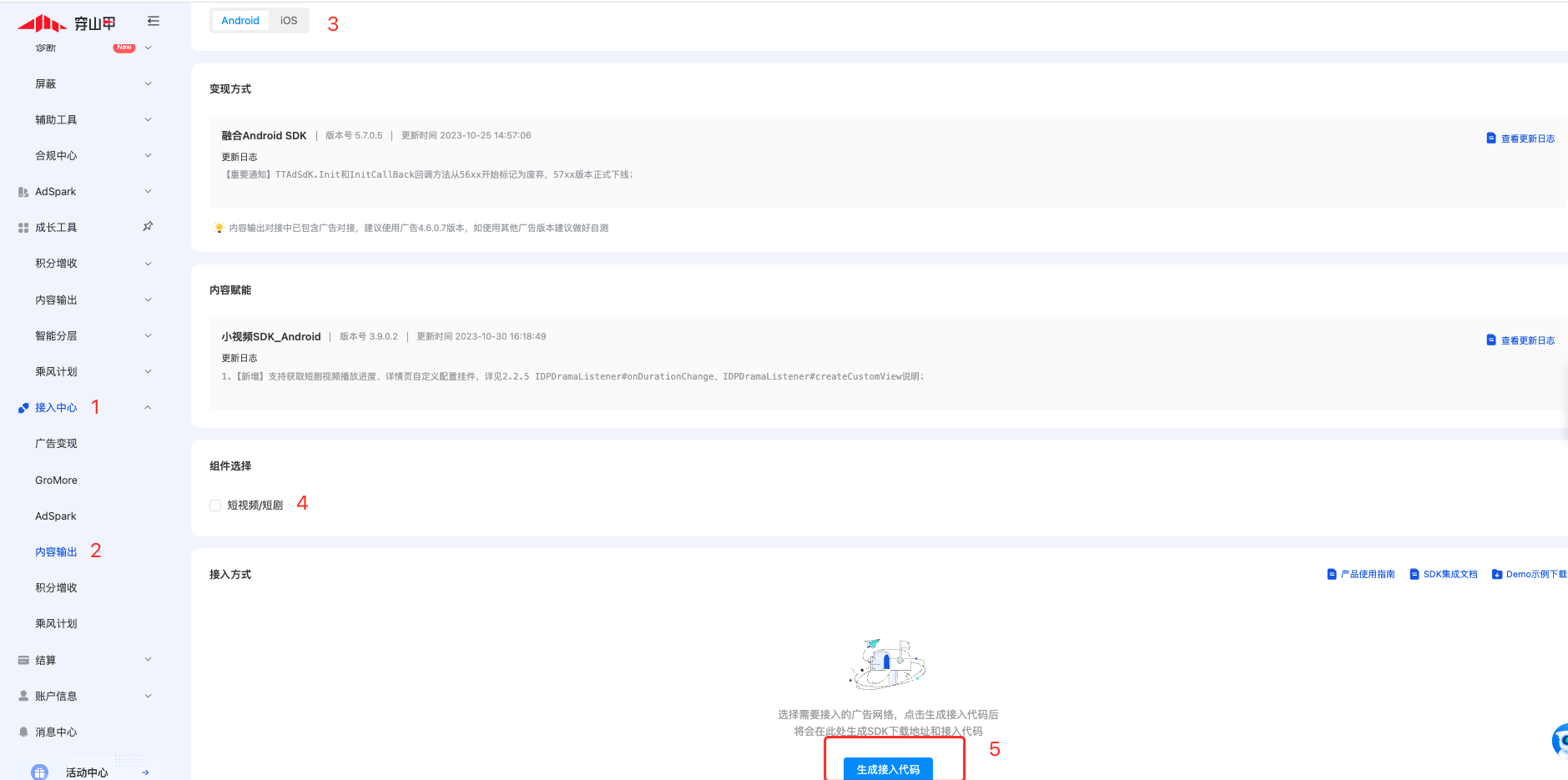Viewport: 1568px width, 780px height.
Task: Click the SDK集成文档 document icon
Action: click(1414, 574)
